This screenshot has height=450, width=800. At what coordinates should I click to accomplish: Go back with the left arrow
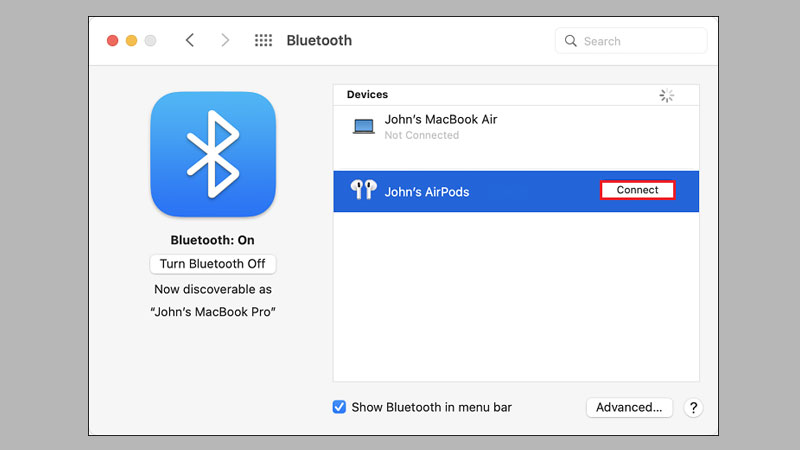coord(190,41)
